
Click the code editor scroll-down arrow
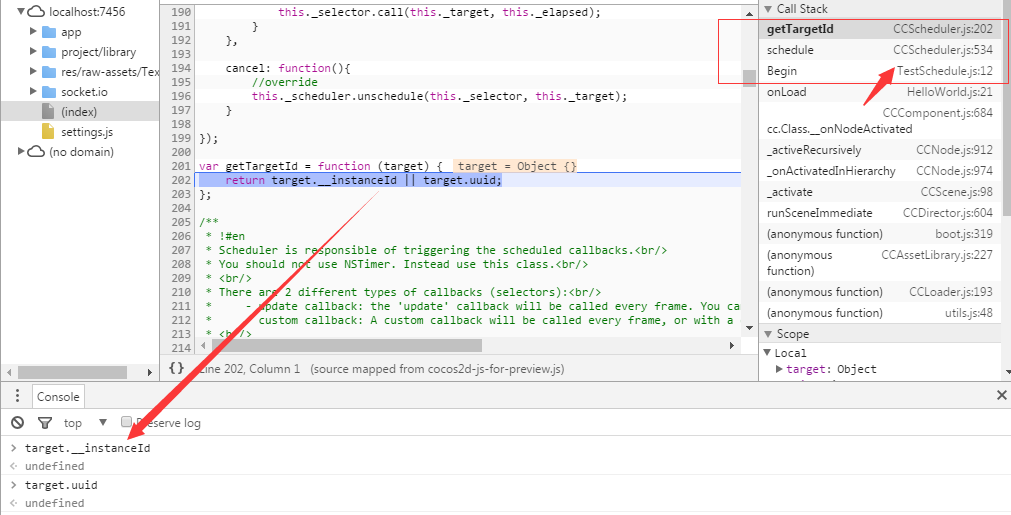point(749,327)
